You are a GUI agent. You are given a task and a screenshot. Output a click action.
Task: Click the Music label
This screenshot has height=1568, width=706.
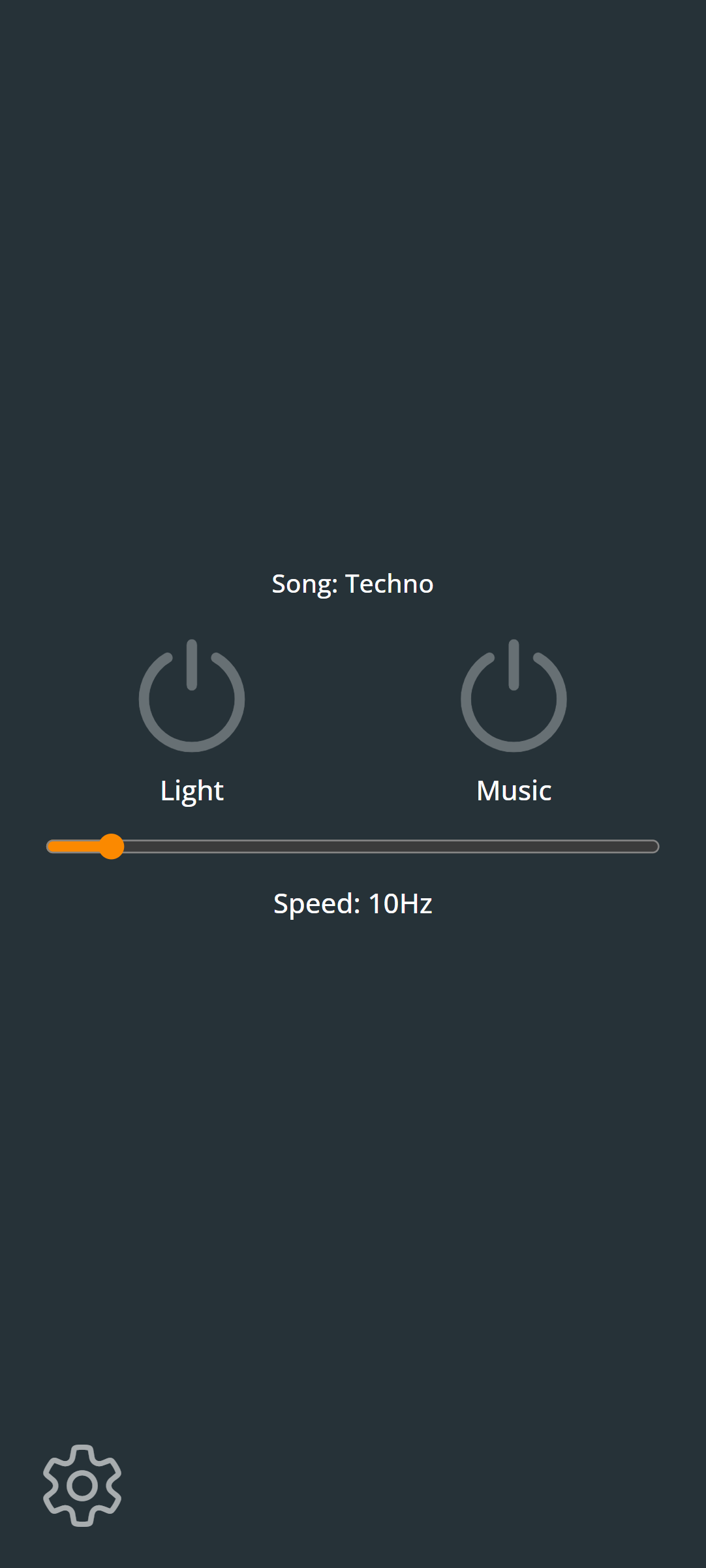pyautogui.click(x=513, y=790)
